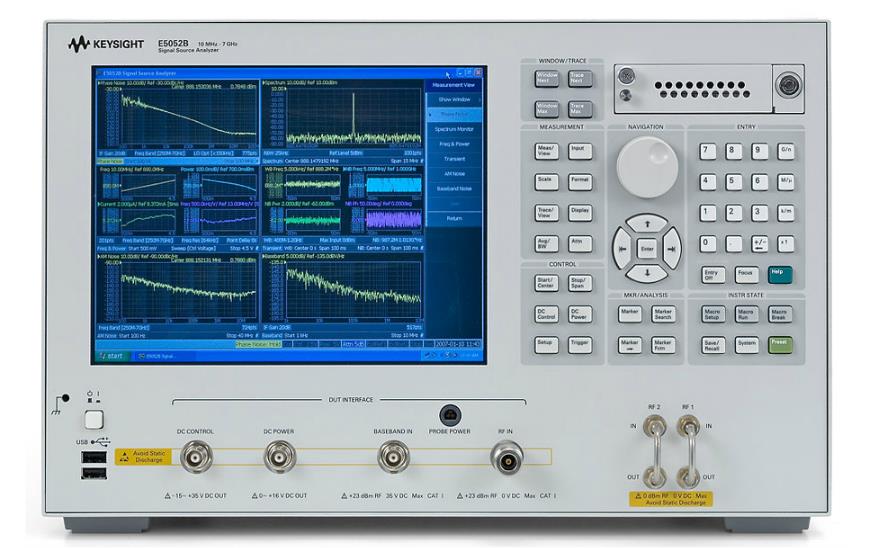Open the Windows start button

click(x=112, y=355)
